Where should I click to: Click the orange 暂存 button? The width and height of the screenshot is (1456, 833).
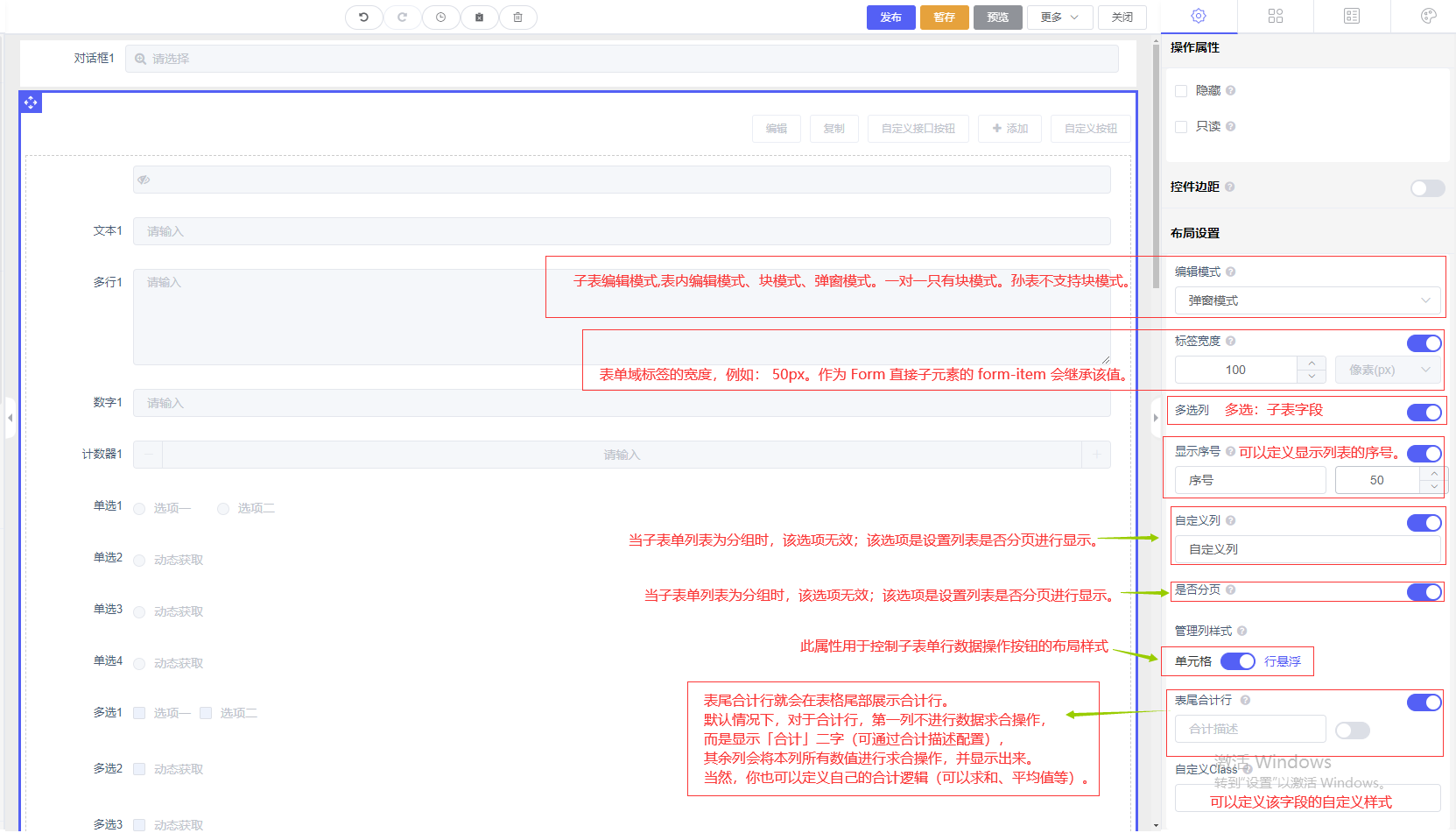coord(944,18)
